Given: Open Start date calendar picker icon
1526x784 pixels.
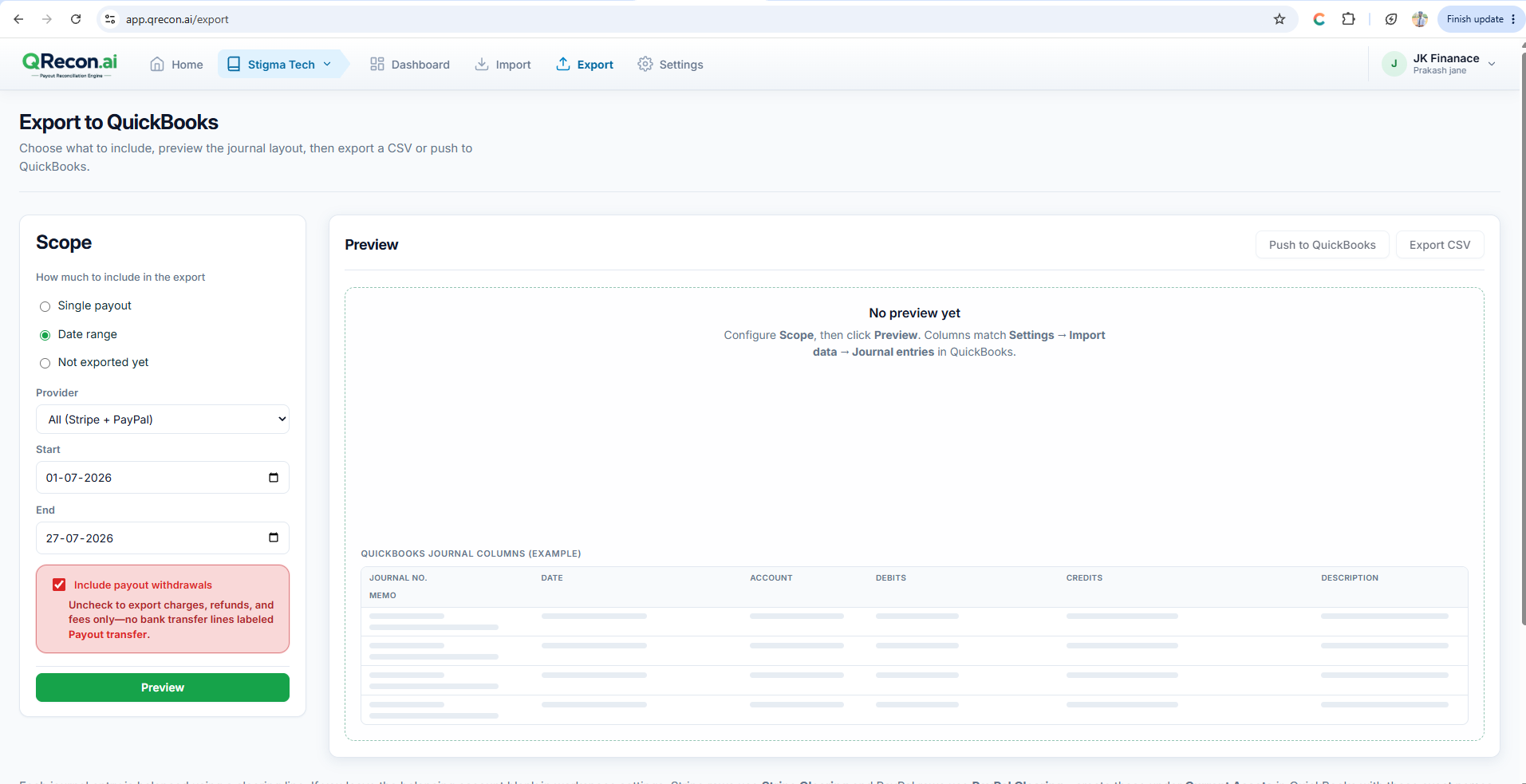Looking at the screenshot, I should click(x=274, y=478).
